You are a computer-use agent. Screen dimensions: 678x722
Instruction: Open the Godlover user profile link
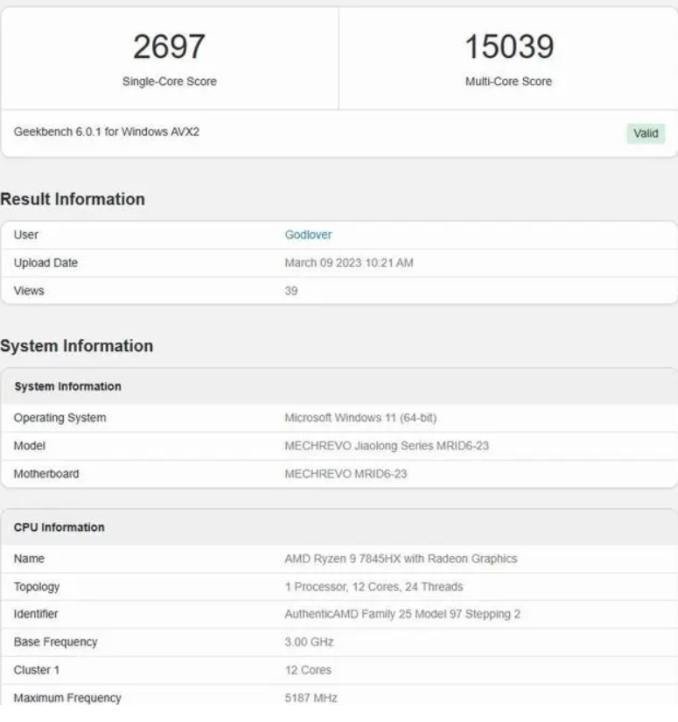pyautogui.click(x=308, y=235)
